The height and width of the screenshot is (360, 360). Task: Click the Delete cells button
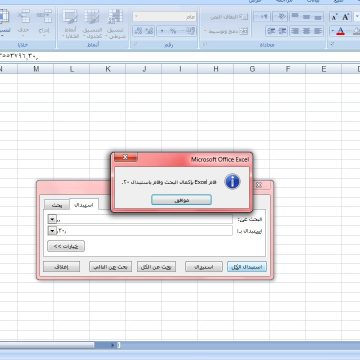coord(24,24)
